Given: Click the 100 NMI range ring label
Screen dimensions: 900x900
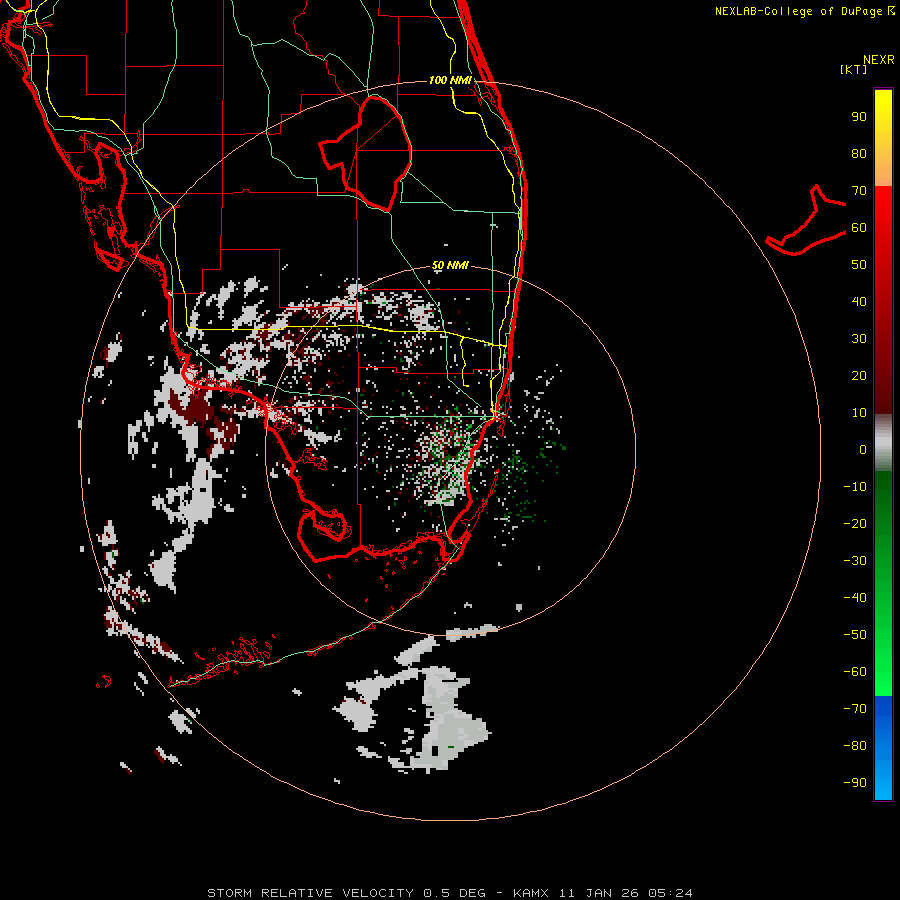Looking at the screenshot, I should [451, 80].
